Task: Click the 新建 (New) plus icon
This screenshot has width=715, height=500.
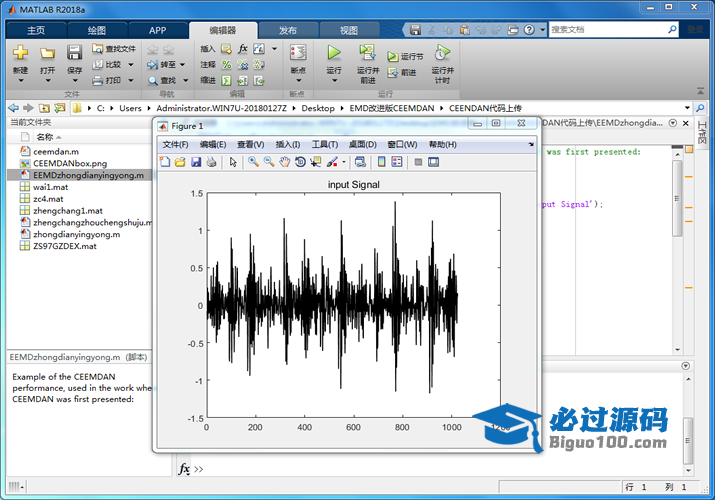Action: click(20, 52)
